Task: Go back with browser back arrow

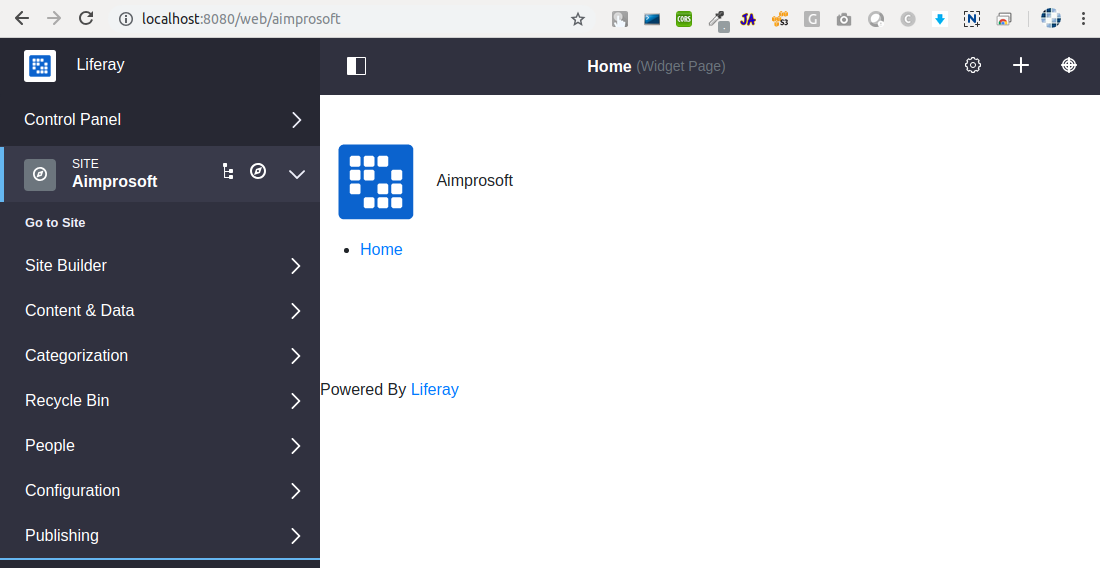Action: pos(22,18)
